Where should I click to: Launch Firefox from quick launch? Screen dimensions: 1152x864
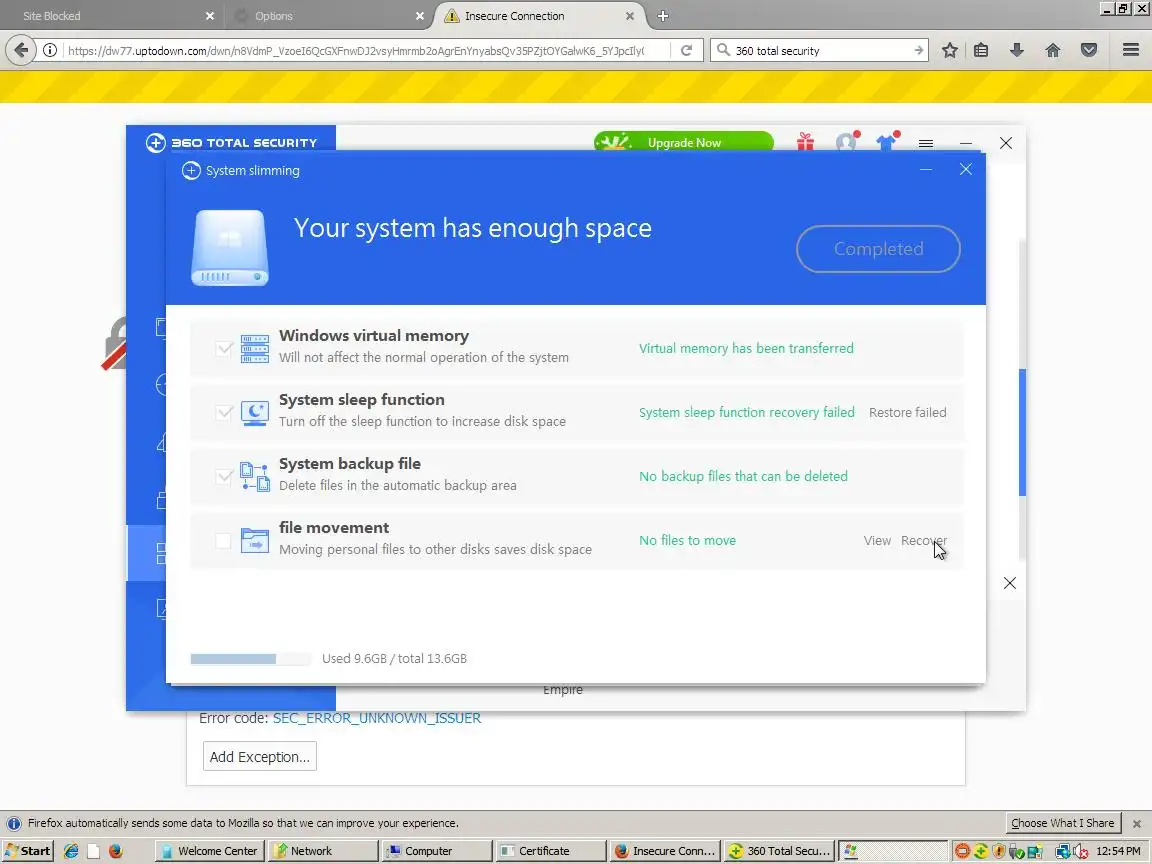(x=115, y=851)
